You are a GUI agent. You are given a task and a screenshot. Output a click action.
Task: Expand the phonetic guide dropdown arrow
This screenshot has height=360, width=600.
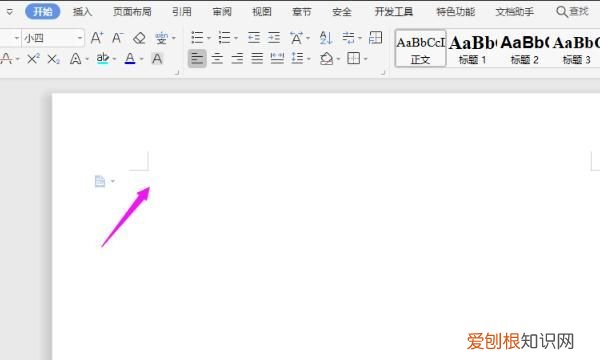tap(174, 38)
